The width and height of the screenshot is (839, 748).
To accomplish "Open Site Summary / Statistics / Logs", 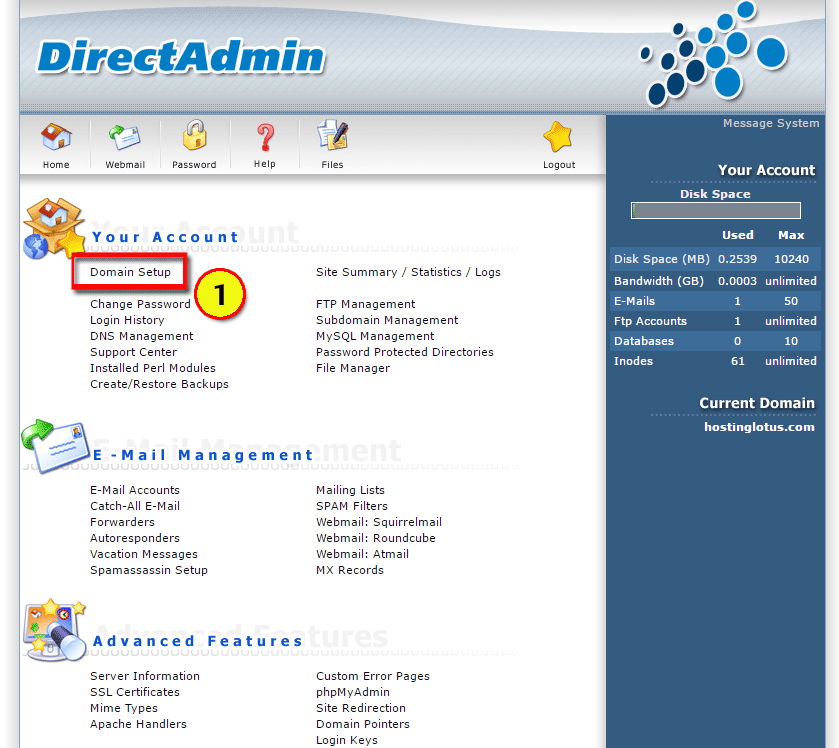I will [408, 272].
